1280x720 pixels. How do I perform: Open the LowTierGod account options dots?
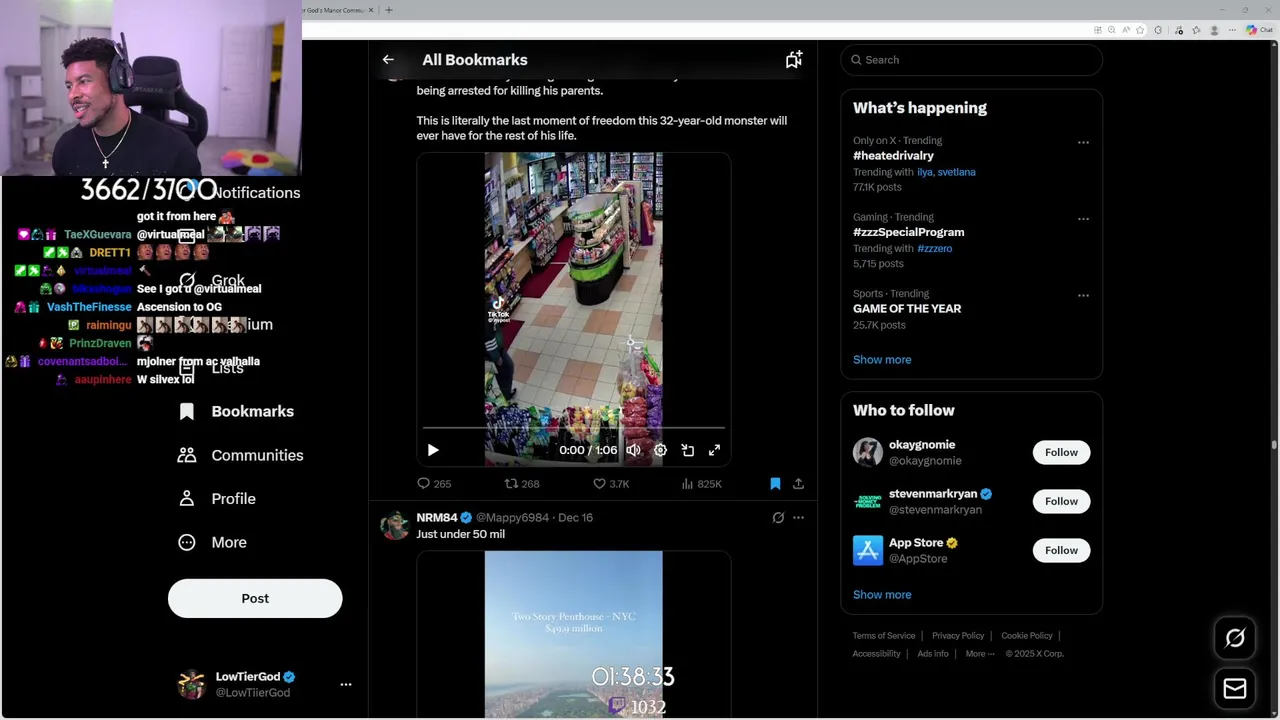pyautogui.click(x=346, y=684)
